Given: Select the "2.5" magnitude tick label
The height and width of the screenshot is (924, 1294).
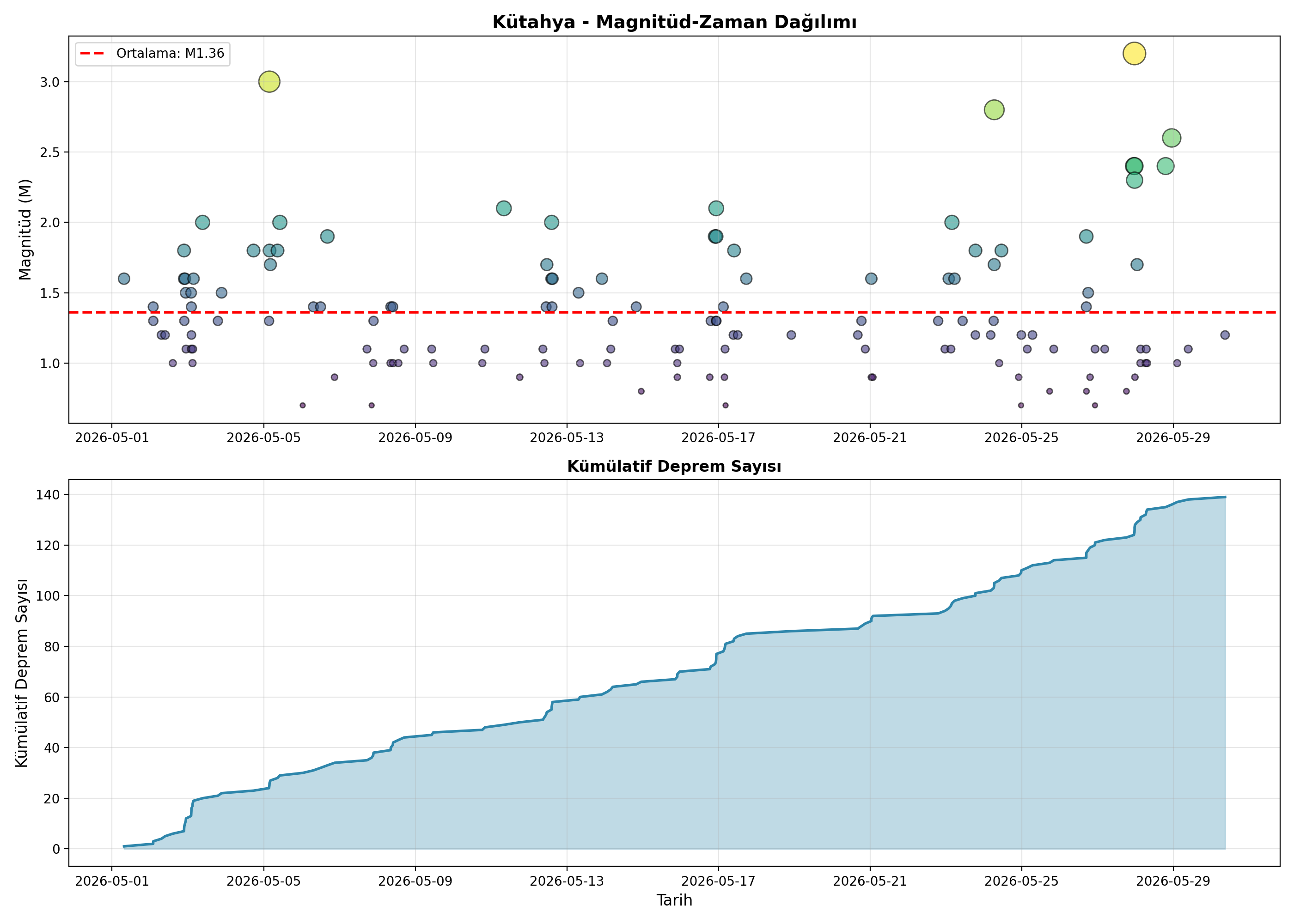Looking at the screenshot, I should pyautogui.click(x=49, y=152).
